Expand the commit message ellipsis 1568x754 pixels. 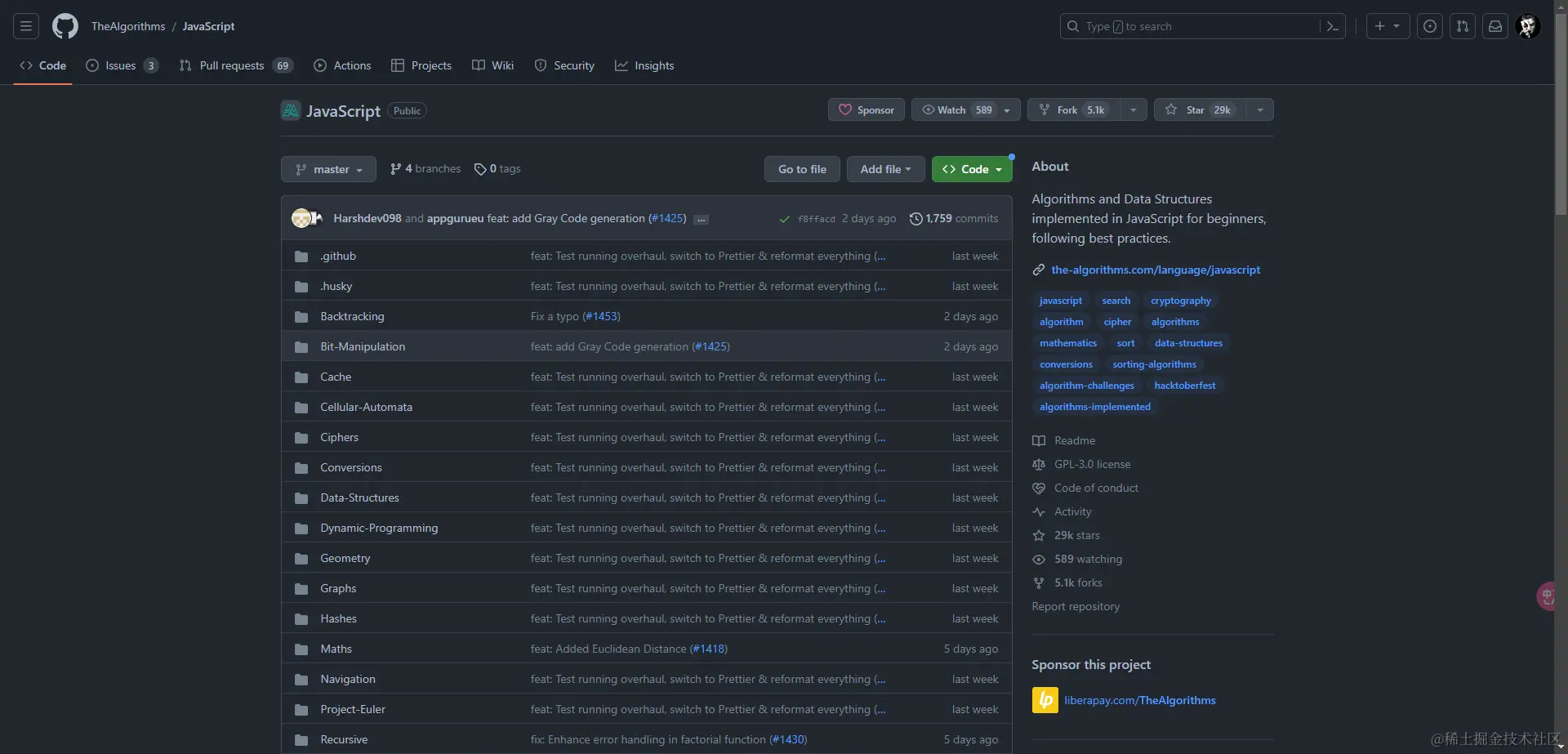(701, 219)
